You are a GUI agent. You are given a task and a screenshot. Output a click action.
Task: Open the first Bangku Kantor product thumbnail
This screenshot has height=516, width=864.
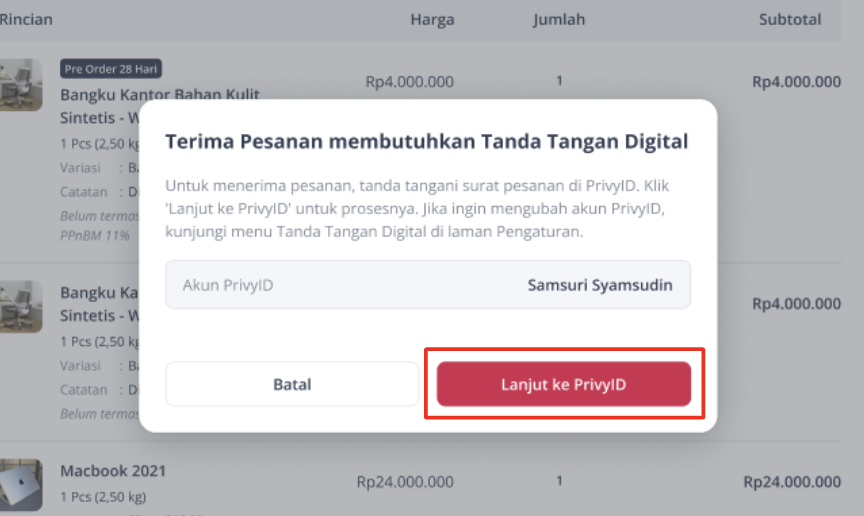20,85
